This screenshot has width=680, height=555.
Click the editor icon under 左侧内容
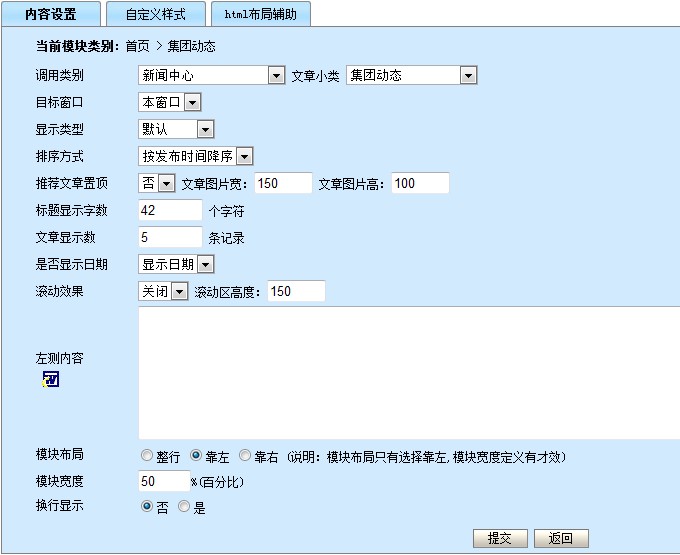pyautogui.click(x=51, y=378)
